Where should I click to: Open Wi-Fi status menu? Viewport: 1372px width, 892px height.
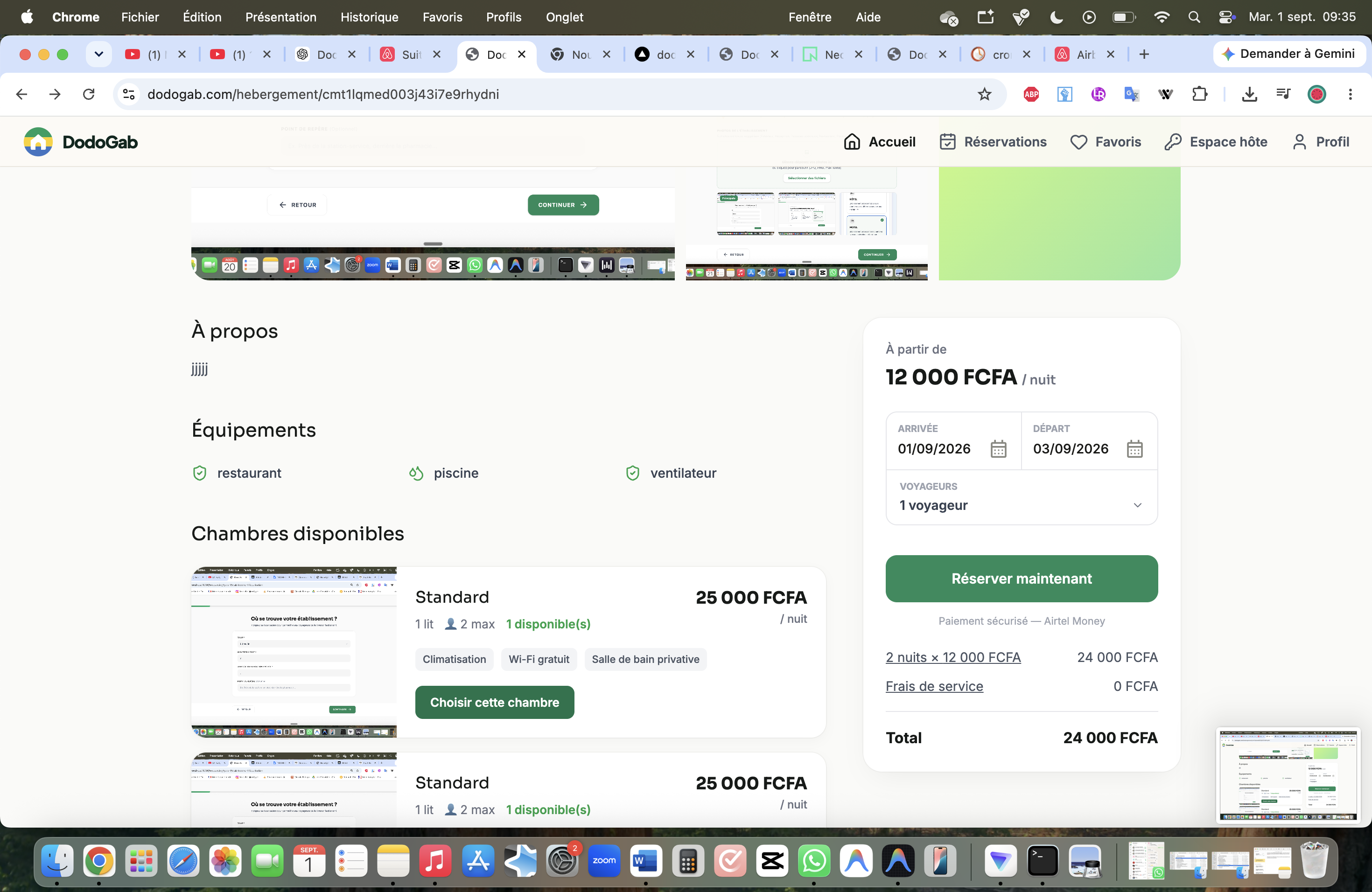tap(1162, 17)
